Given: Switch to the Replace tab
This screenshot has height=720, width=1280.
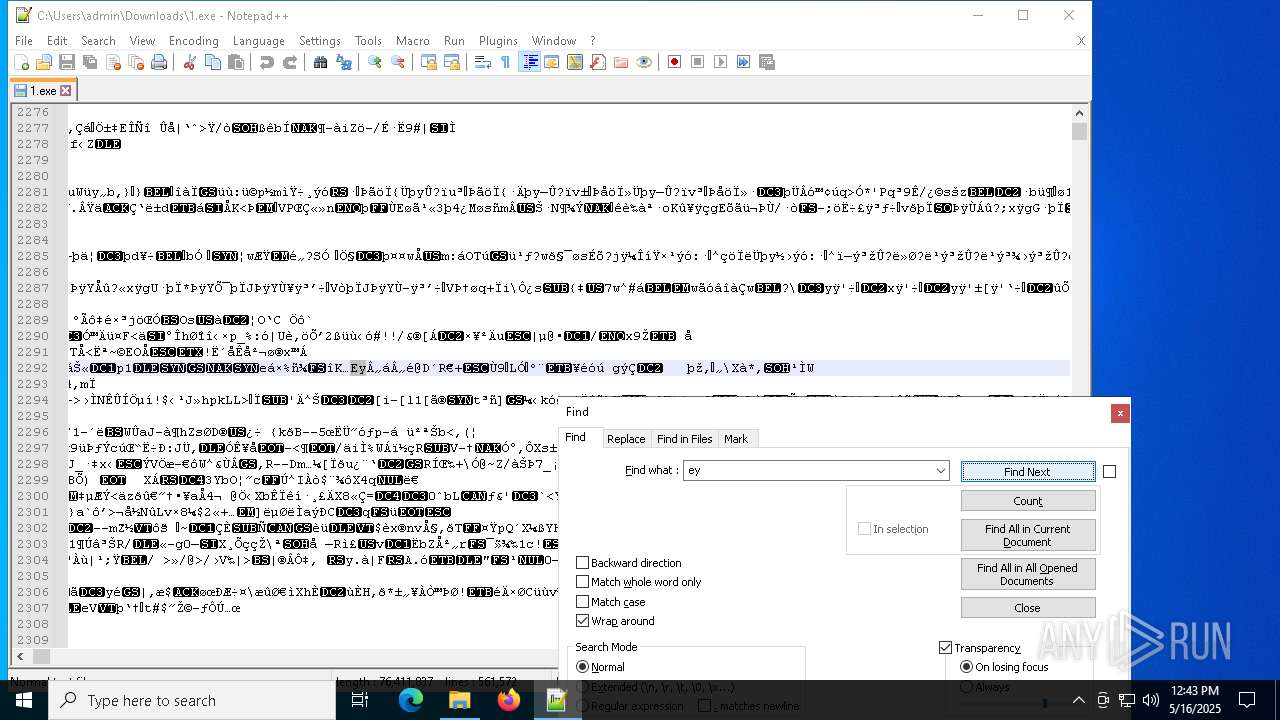Looking at the screenshot, I should [626, 439].
